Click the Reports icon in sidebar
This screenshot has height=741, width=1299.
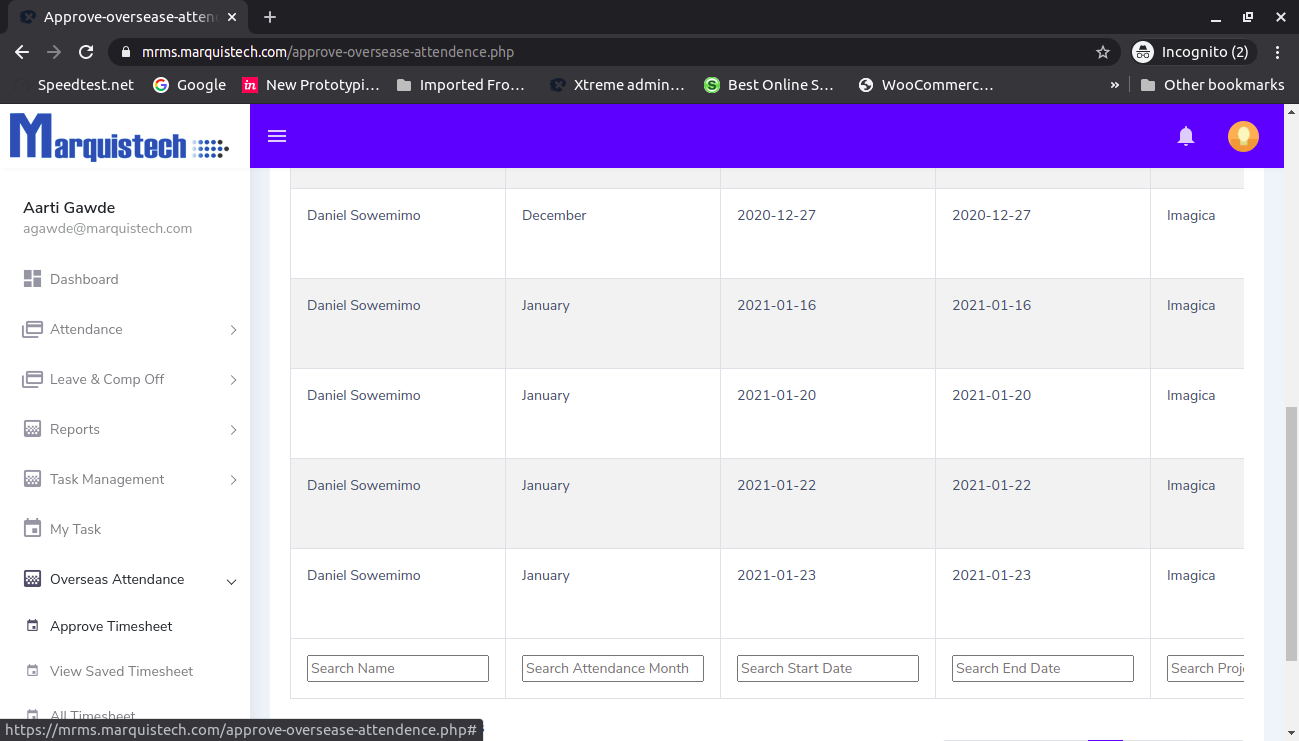point(32,429)
